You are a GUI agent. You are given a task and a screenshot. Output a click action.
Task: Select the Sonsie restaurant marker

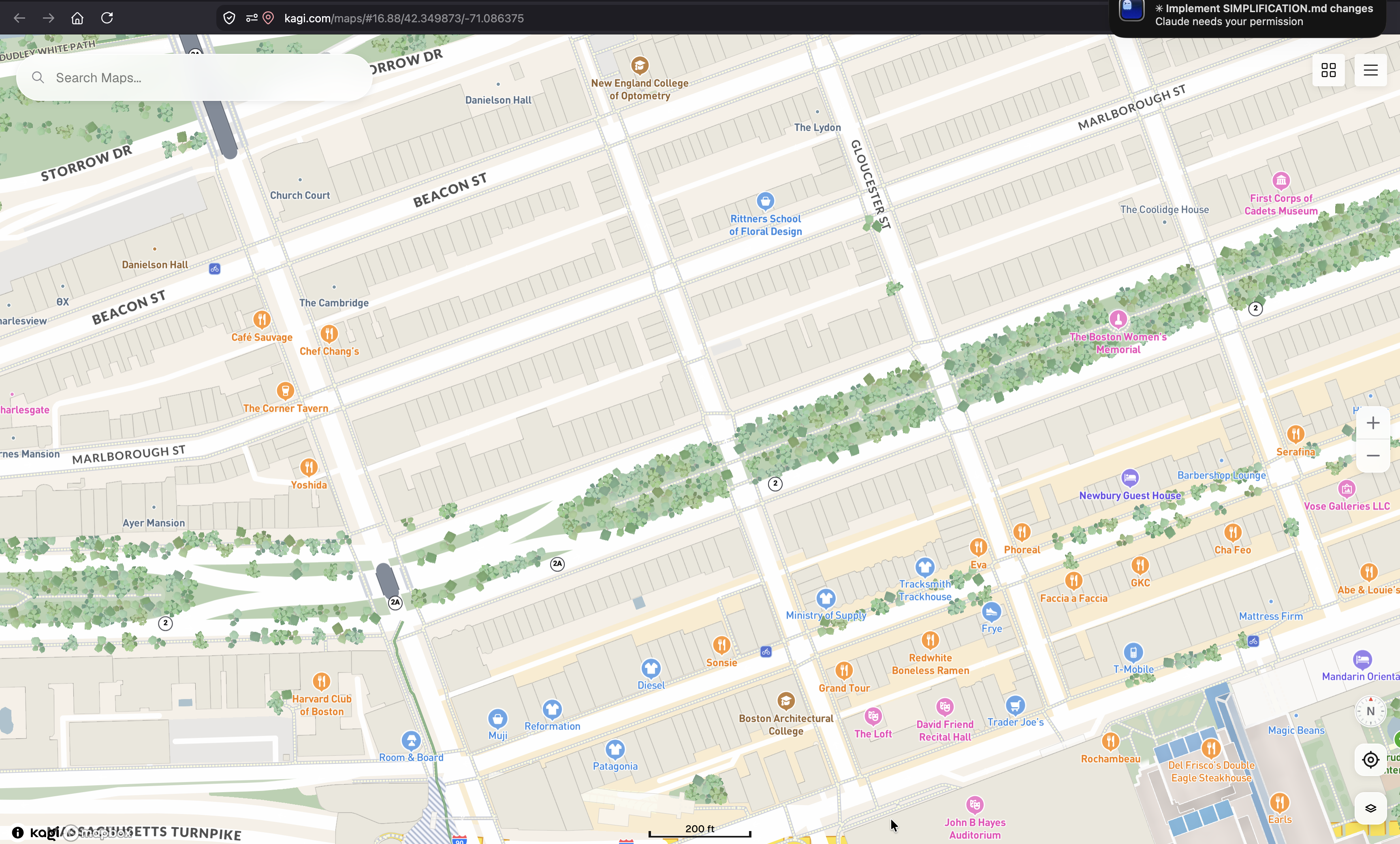(721, 645)
